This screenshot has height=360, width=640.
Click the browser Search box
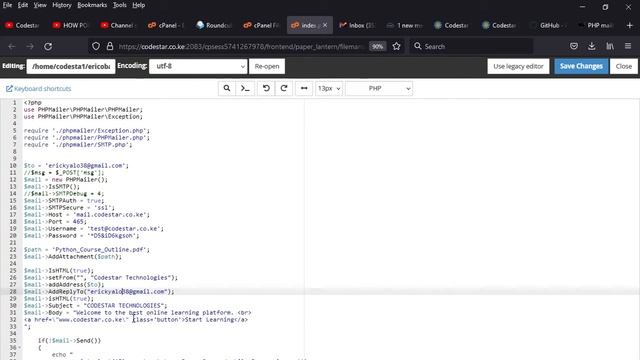471,47
